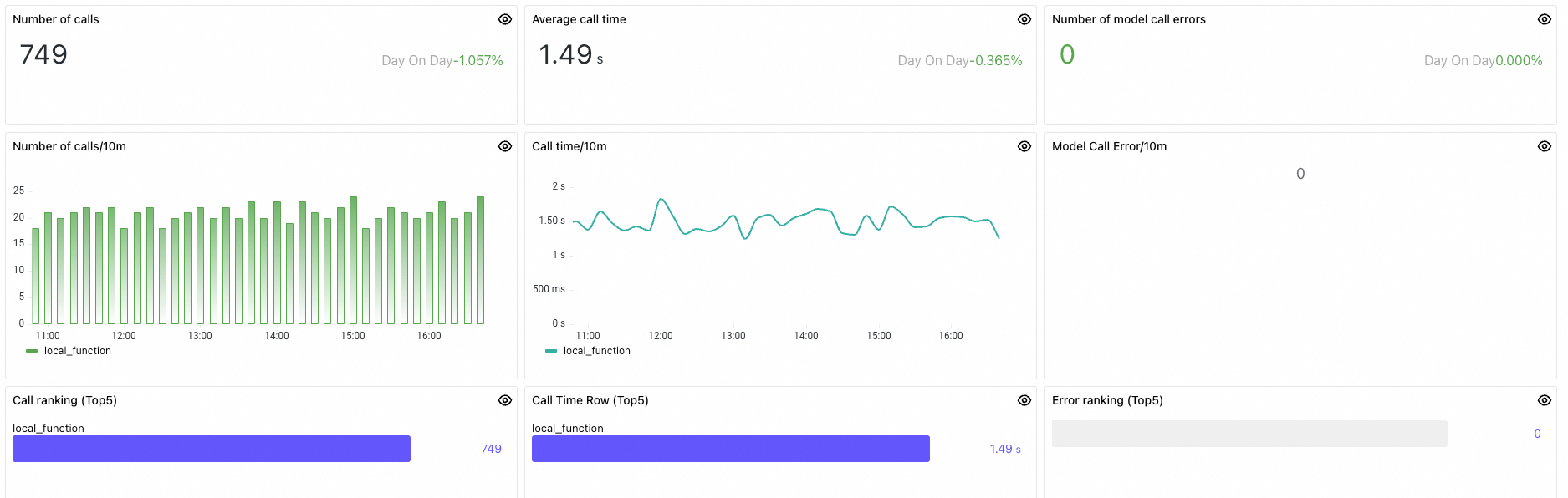Click the purple bar in Call Time Row

pos(730,449)
